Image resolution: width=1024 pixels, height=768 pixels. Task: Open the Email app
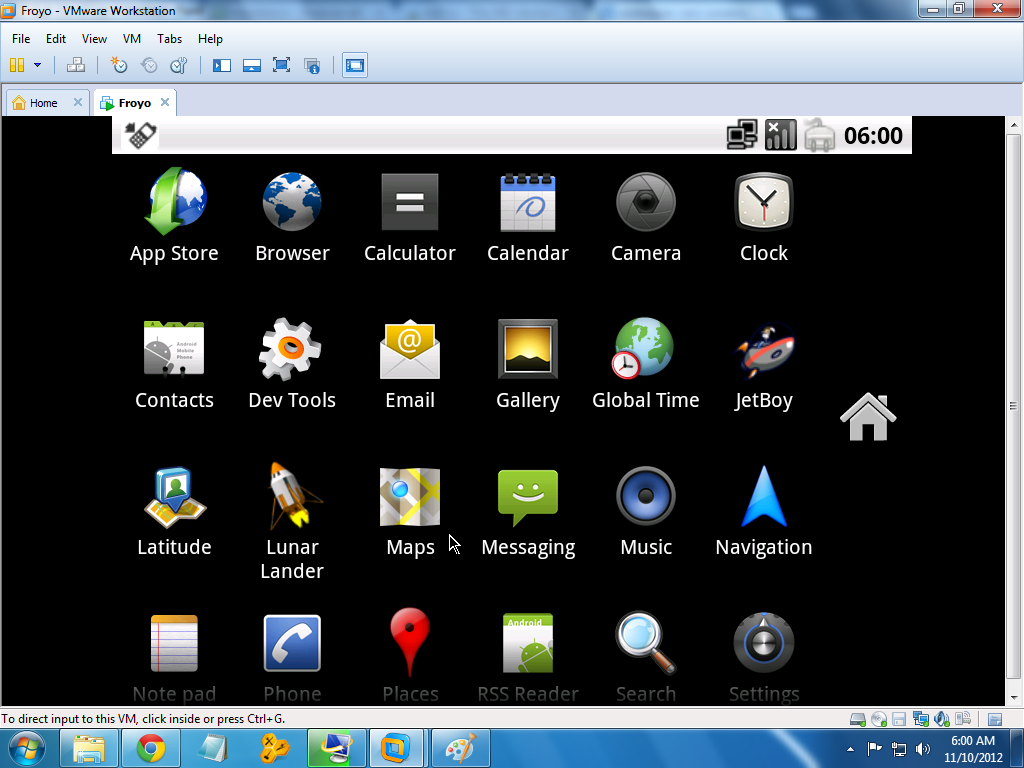(x=409, y=363)
